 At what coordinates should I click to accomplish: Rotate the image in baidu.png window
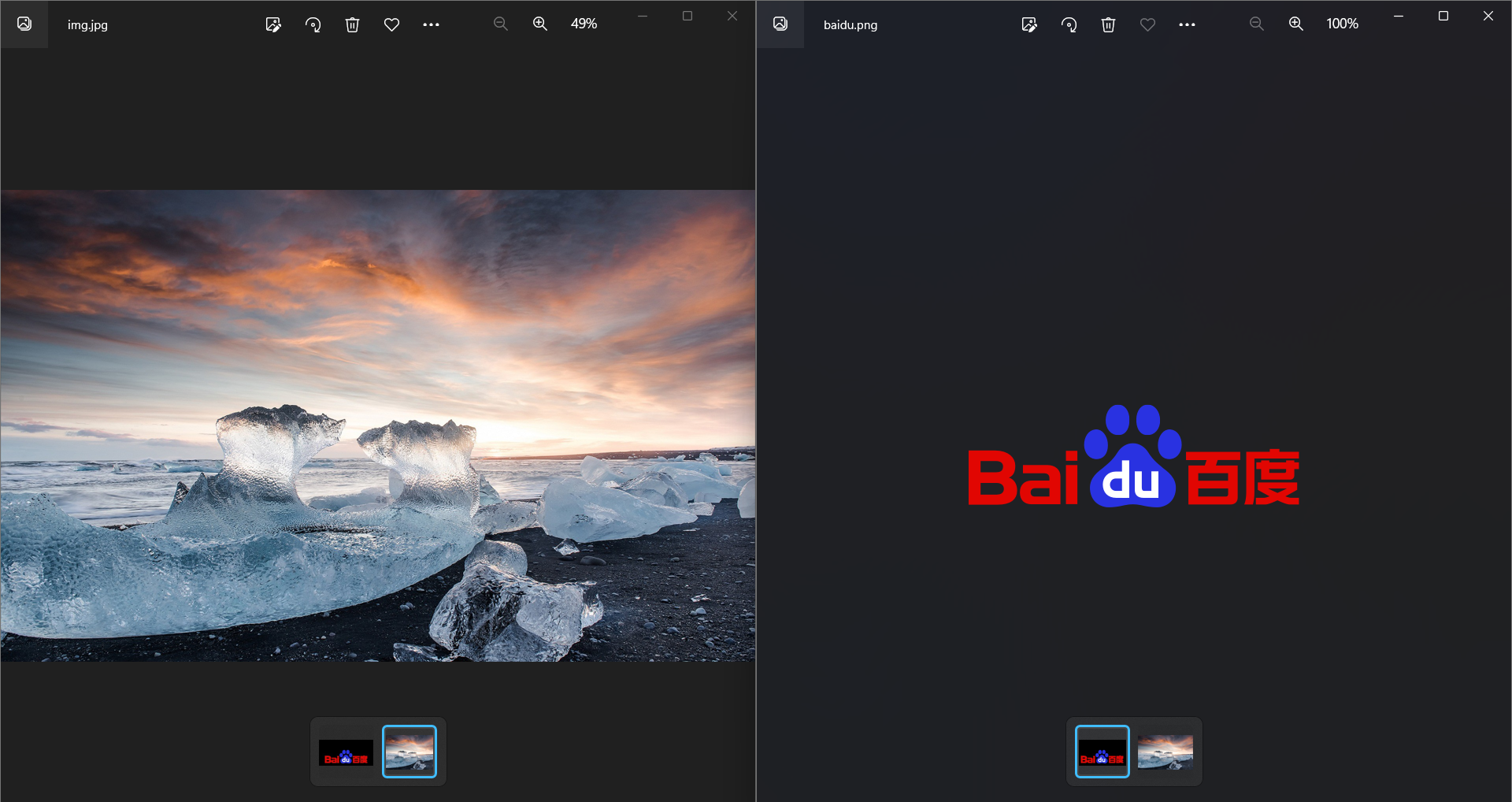pos(1069,24)
